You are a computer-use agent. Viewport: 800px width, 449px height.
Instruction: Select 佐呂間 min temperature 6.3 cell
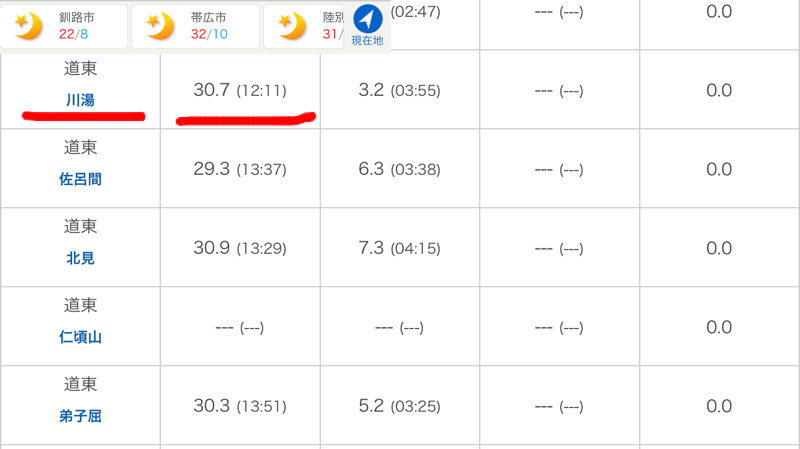(x=400, y=169)
